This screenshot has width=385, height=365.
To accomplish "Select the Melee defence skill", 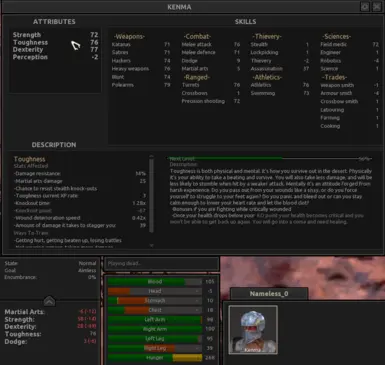I will pos(211,52).
